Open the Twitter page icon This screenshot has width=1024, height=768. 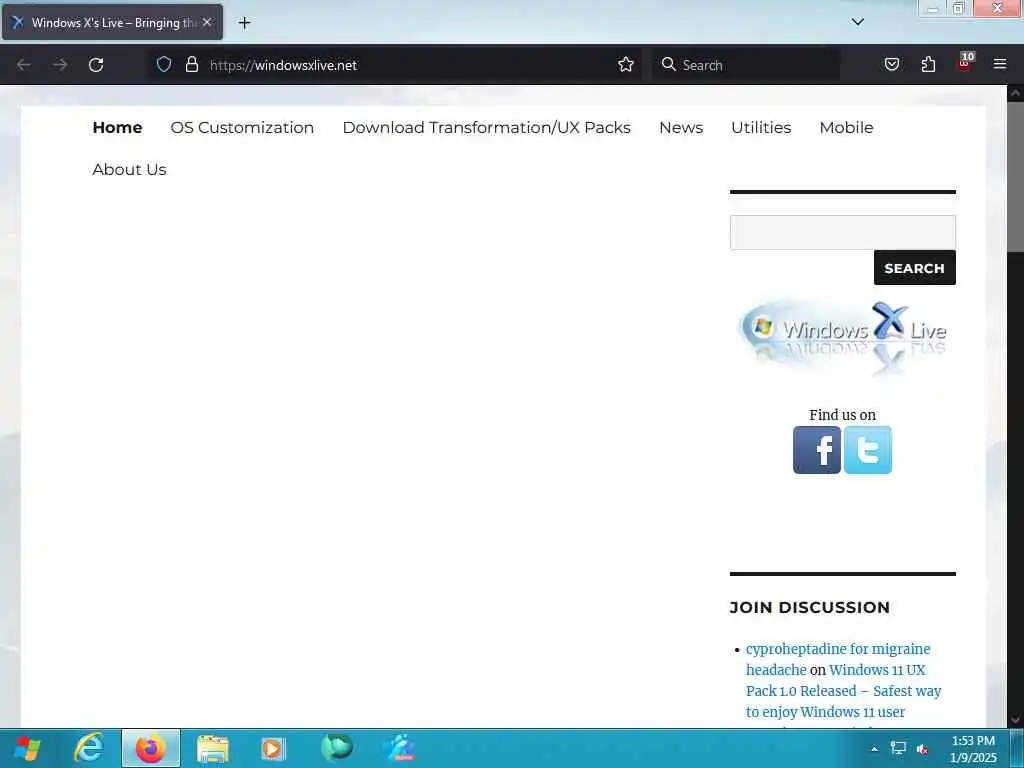pos(868,450)
